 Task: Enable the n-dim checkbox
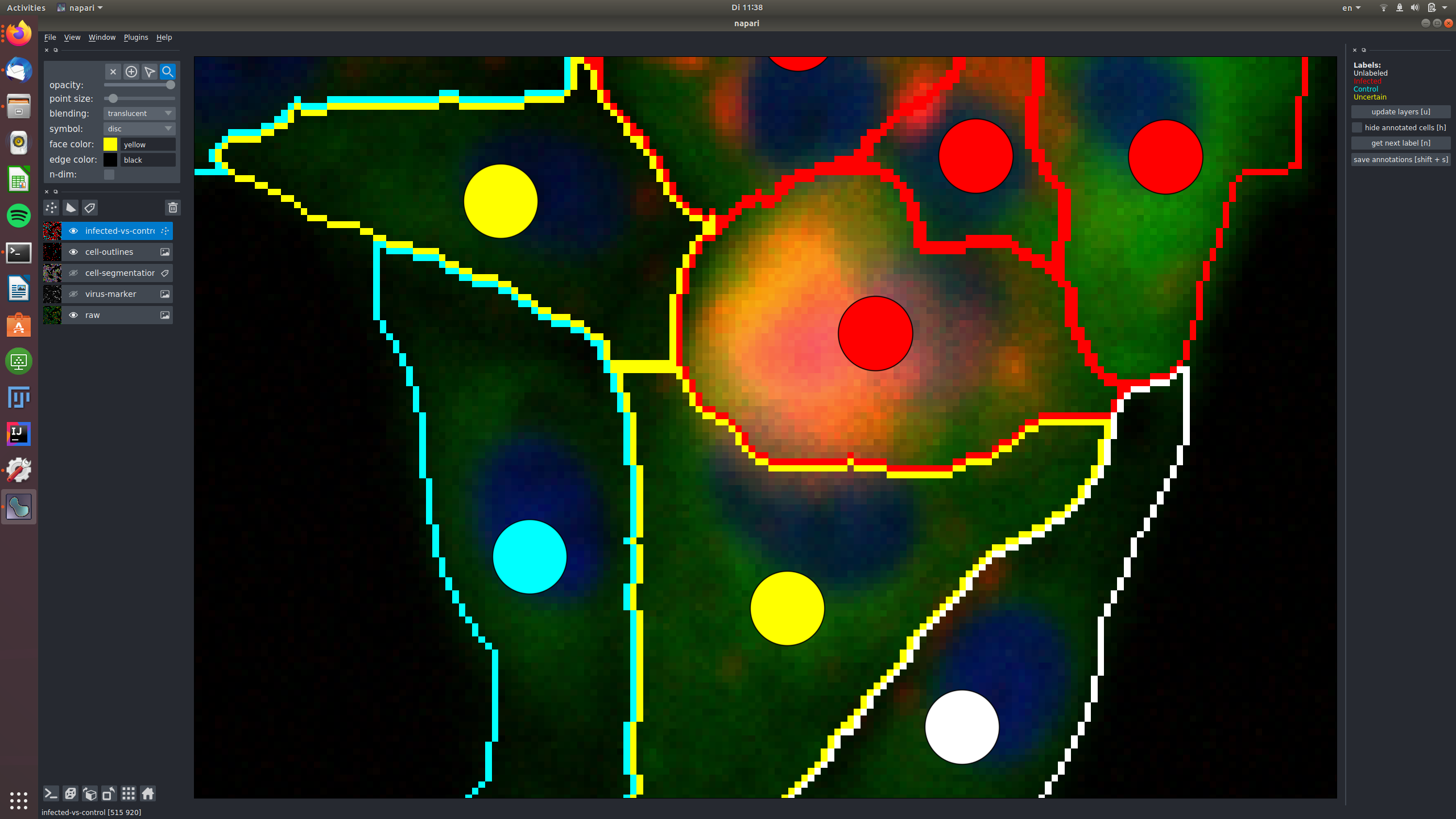coord(109,175)
